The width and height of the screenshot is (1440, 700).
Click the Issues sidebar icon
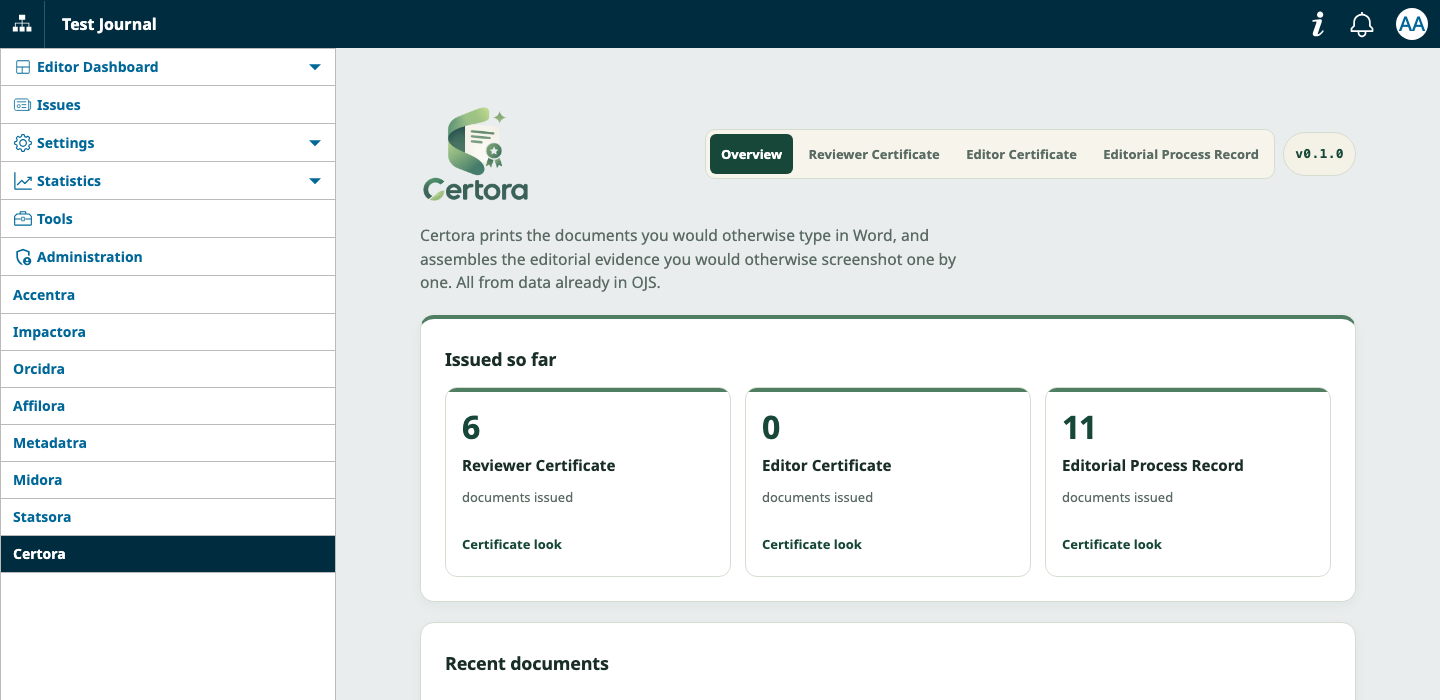click(x=22, y=105)
